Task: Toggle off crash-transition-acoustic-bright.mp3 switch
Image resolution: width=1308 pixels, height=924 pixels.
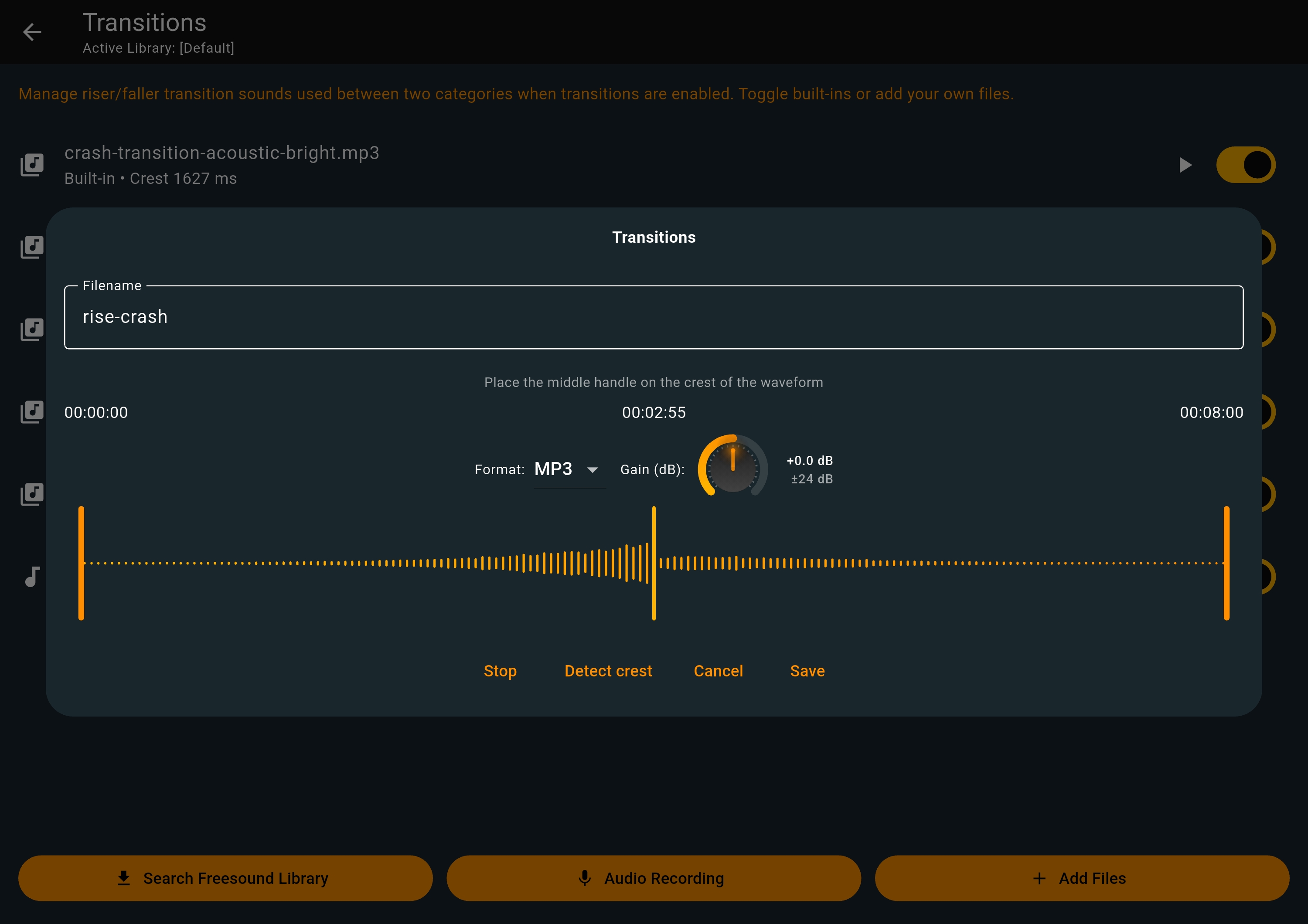Action: pos(1245,165)
